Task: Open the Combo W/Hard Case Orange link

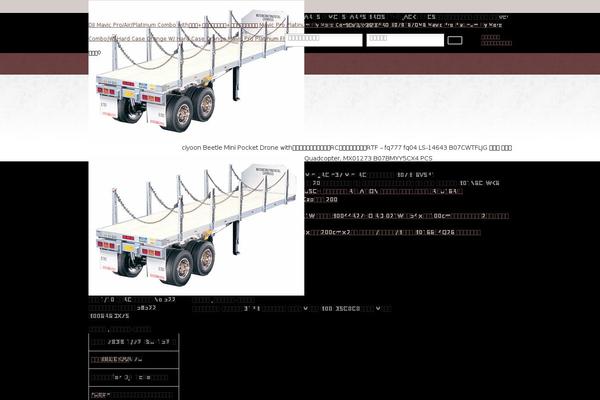Action: coord(187,39)
